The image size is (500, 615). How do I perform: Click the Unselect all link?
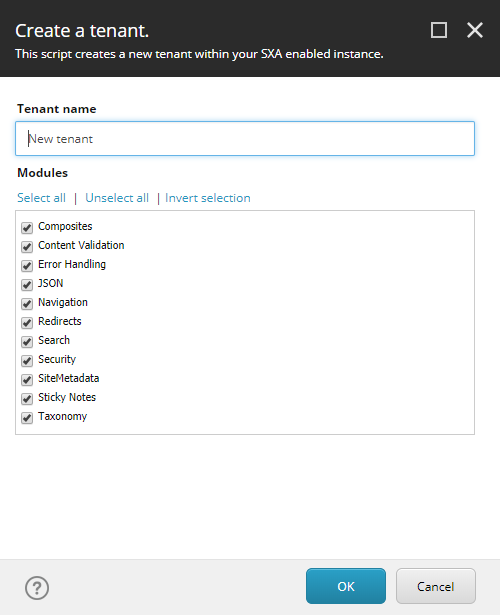pyautogui.click(x=117, y=198)
